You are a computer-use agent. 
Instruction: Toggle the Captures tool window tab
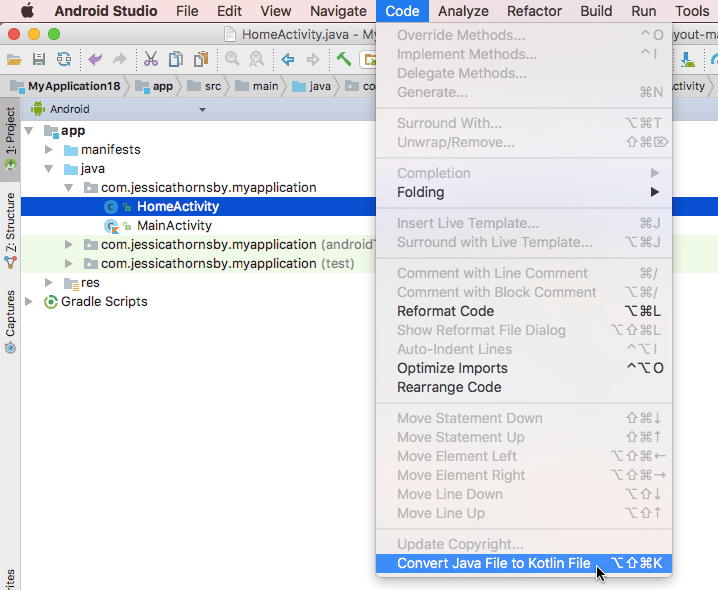(11, 322)
